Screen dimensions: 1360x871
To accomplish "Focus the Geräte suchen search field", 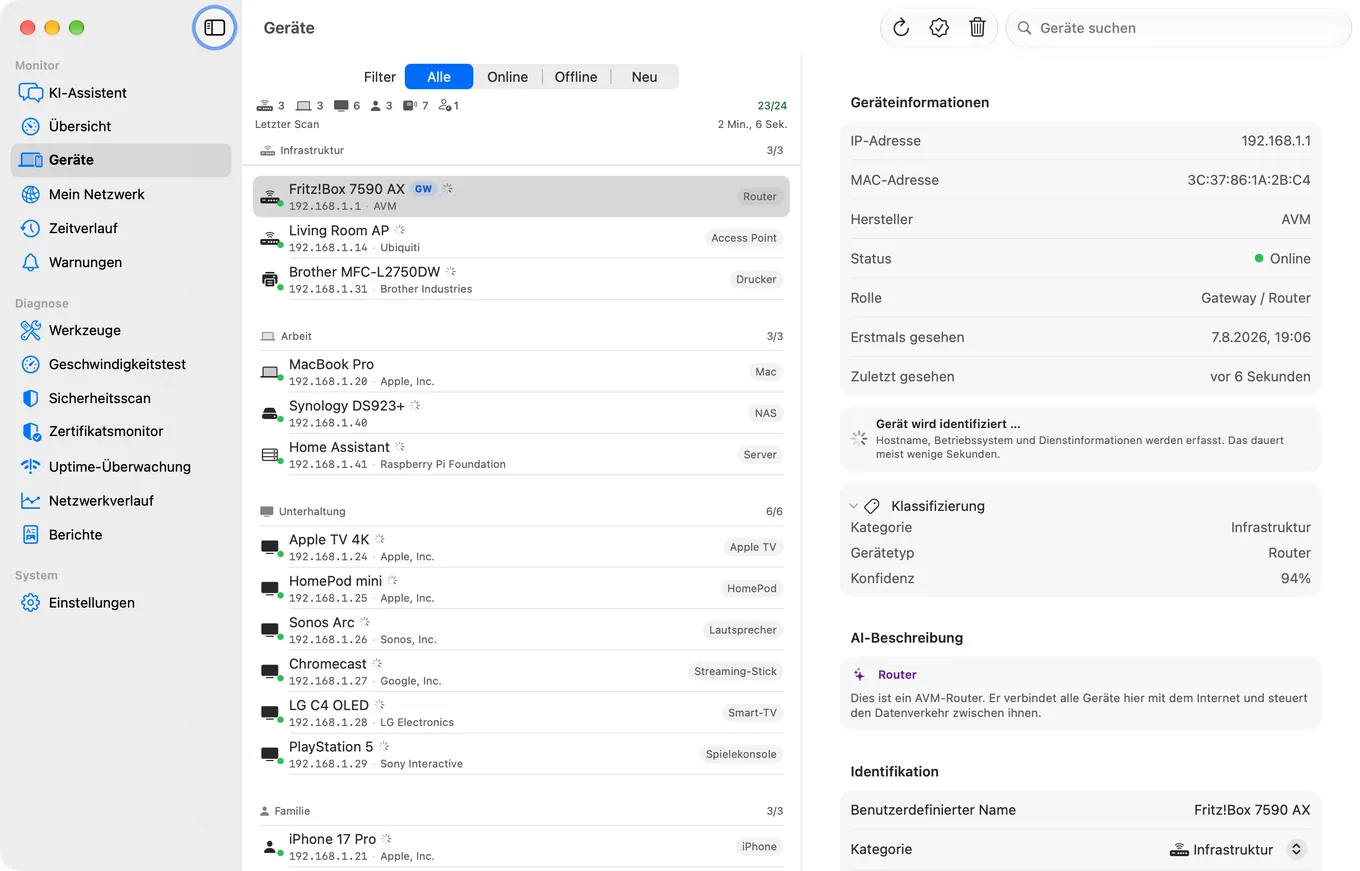I will pyautogui.click(x=1180, y=28).
